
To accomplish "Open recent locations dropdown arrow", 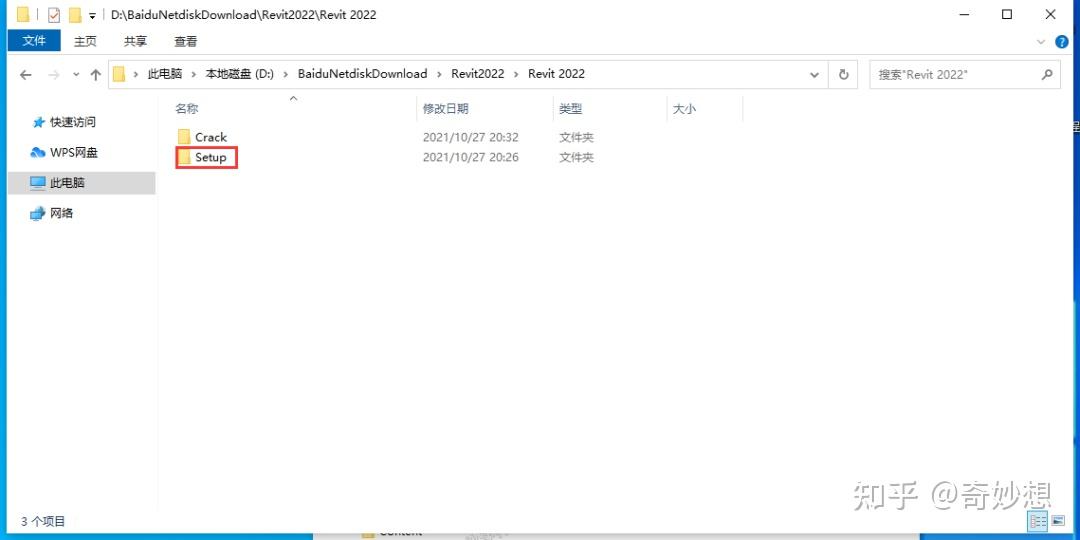I will 76,75.
